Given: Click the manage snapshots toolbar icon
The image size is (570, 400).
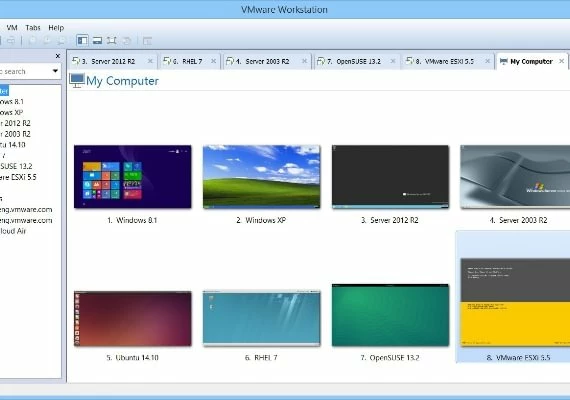Looking at the screenshot, I should point(62,41).
